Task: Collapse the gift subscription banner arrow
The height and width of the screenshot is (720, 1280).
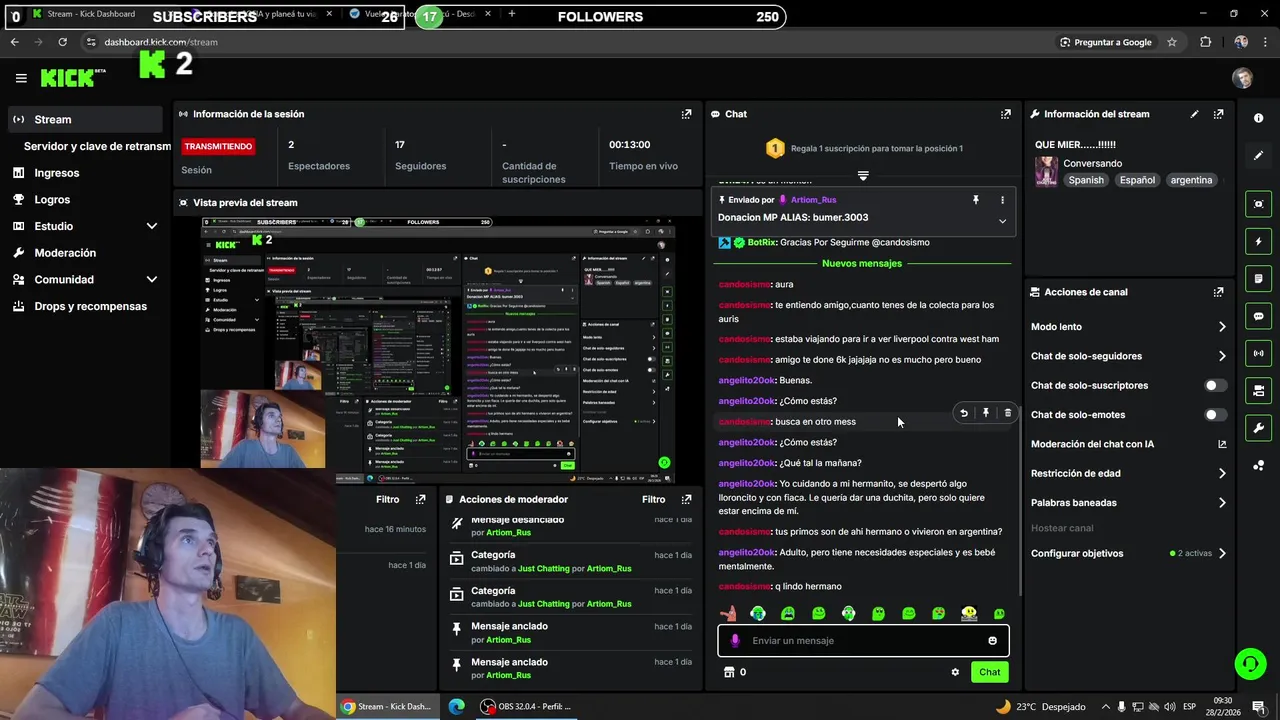Action: (x=863, y=175)
